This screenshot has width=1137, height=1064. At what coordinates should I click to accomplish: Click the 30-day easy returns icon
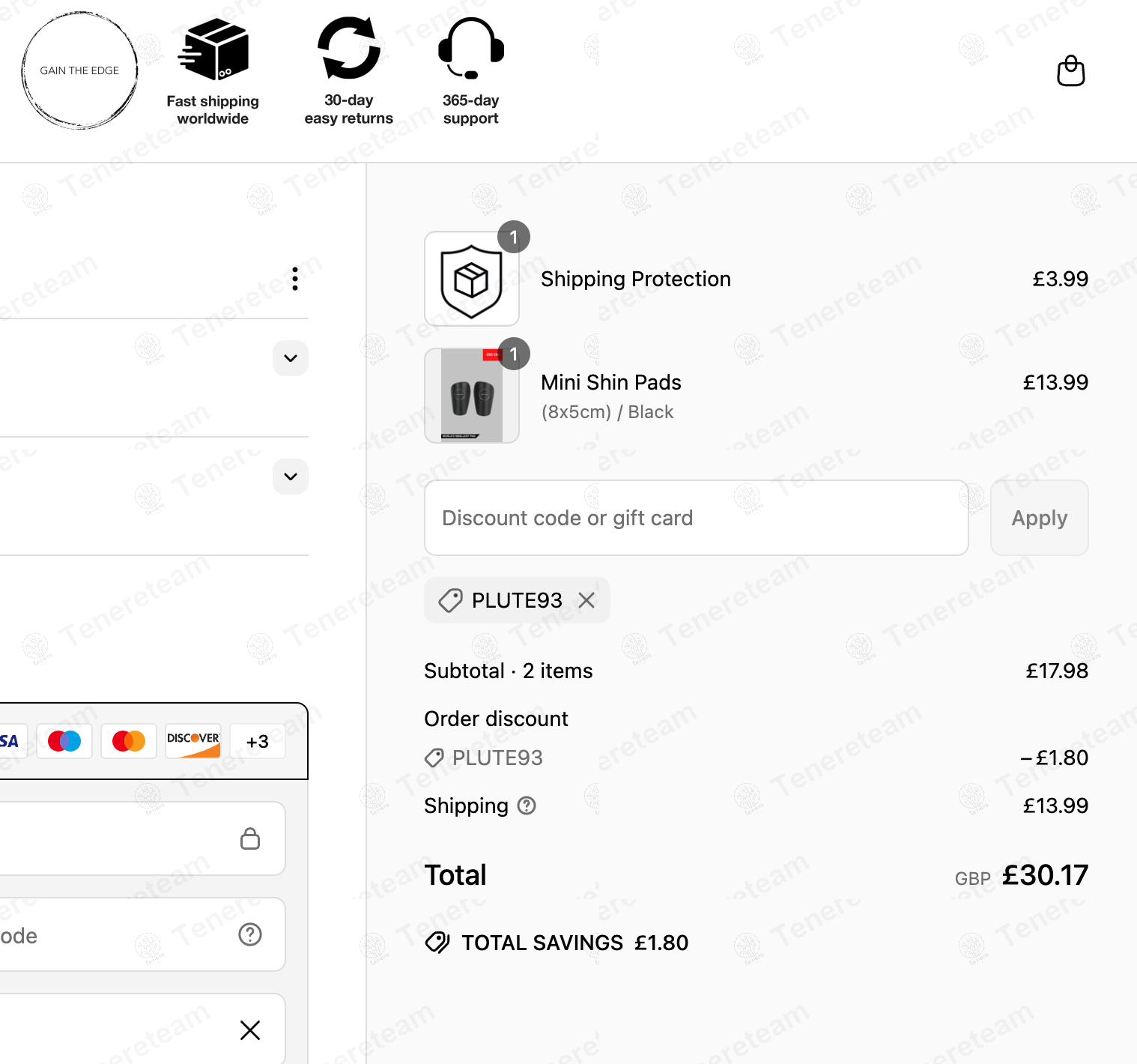(349, 49)
